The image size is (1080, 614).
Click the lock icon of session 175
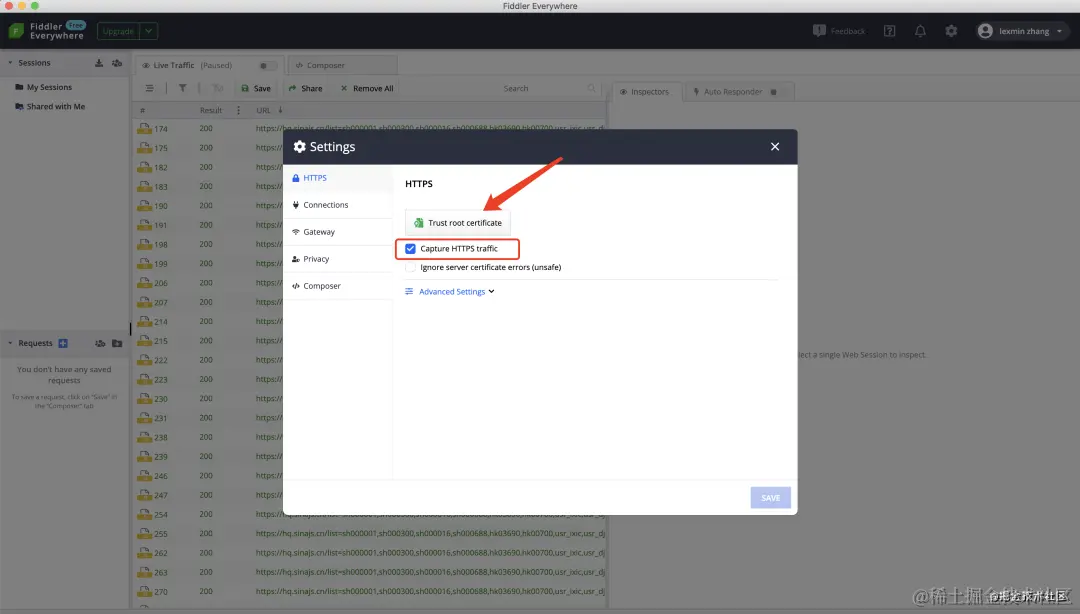tap(144, 147)
